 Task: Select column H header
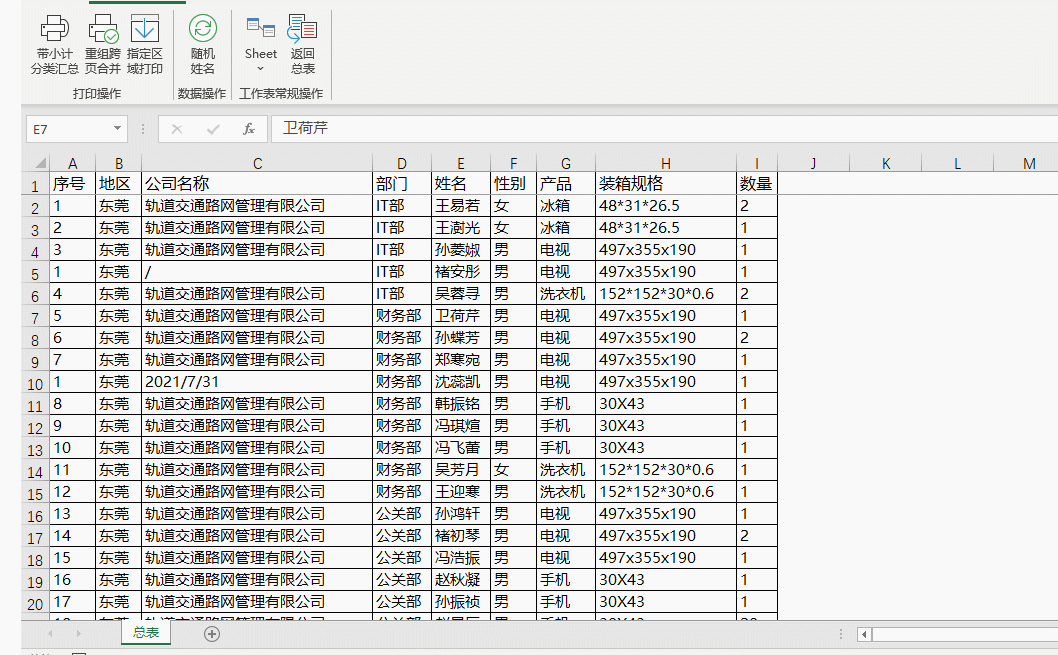click(x=665, y=163)
